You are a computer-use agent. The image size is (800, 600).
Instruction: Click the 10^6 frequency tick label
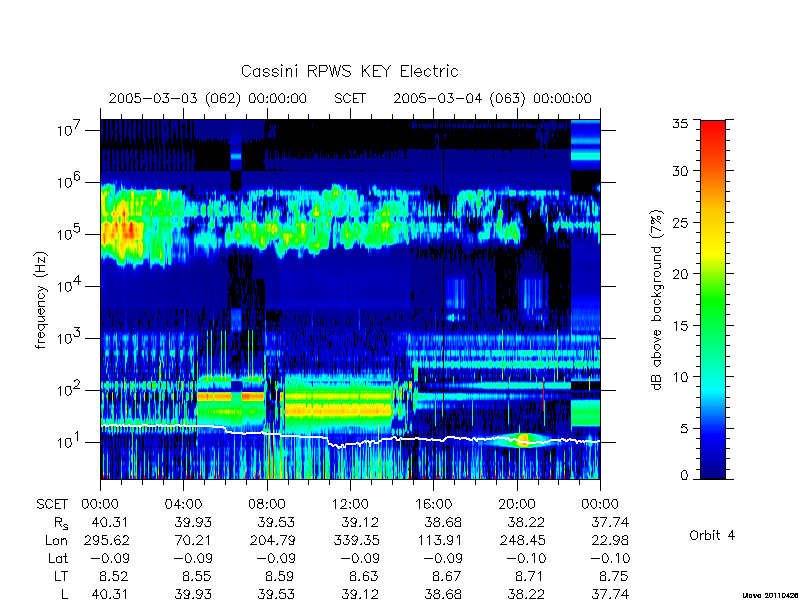(70, 182)
